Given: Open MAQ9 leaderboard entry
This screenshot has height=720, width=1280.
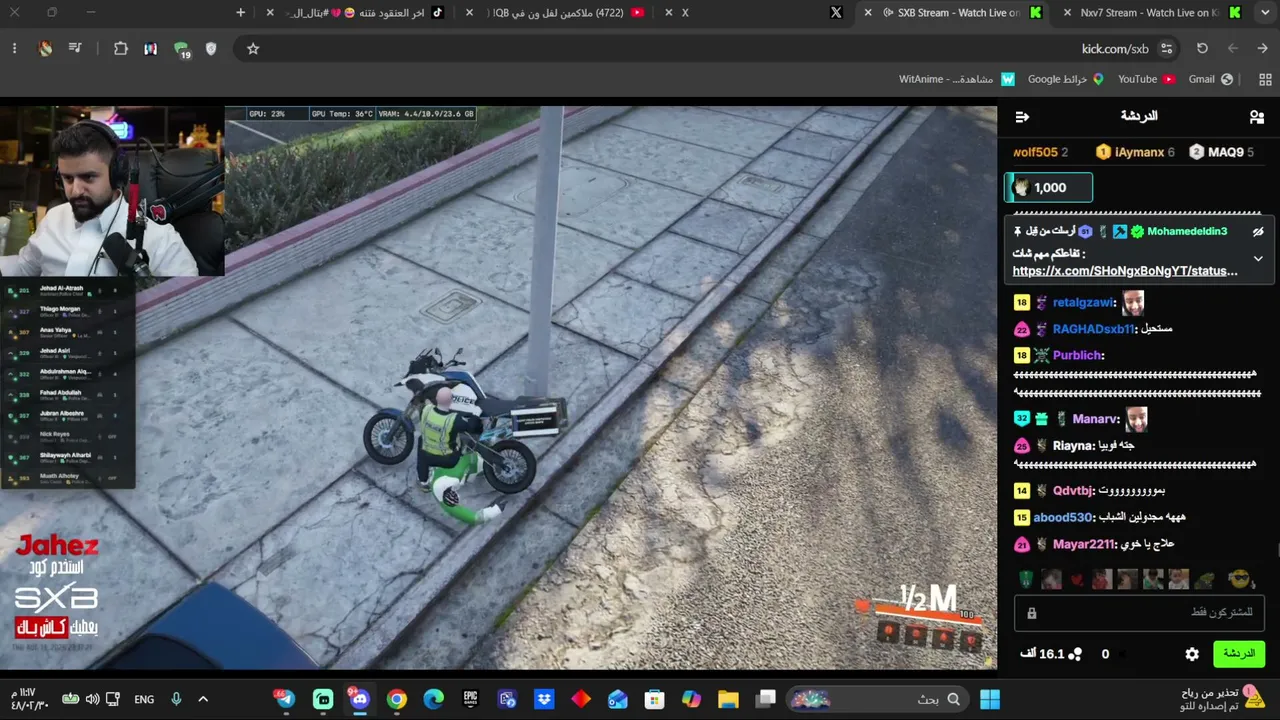Looking at the screenshot, I should 1221,152.
